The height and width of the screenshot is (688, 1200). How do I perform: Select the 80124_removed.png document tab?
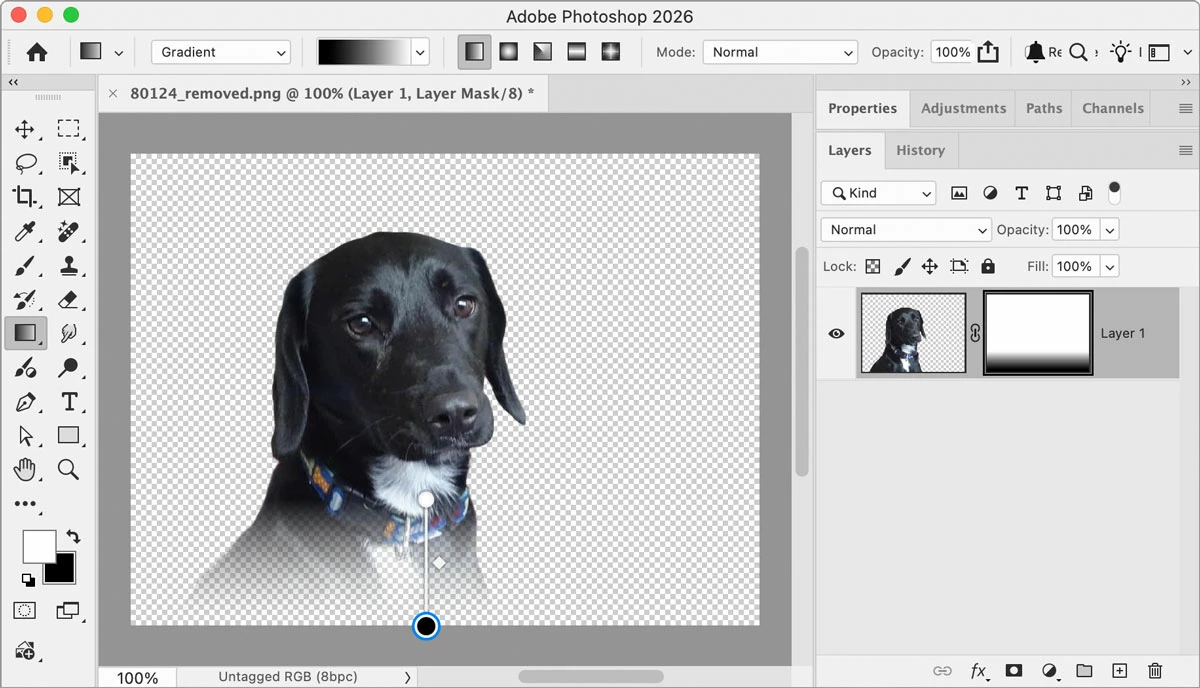pos(332,93)
